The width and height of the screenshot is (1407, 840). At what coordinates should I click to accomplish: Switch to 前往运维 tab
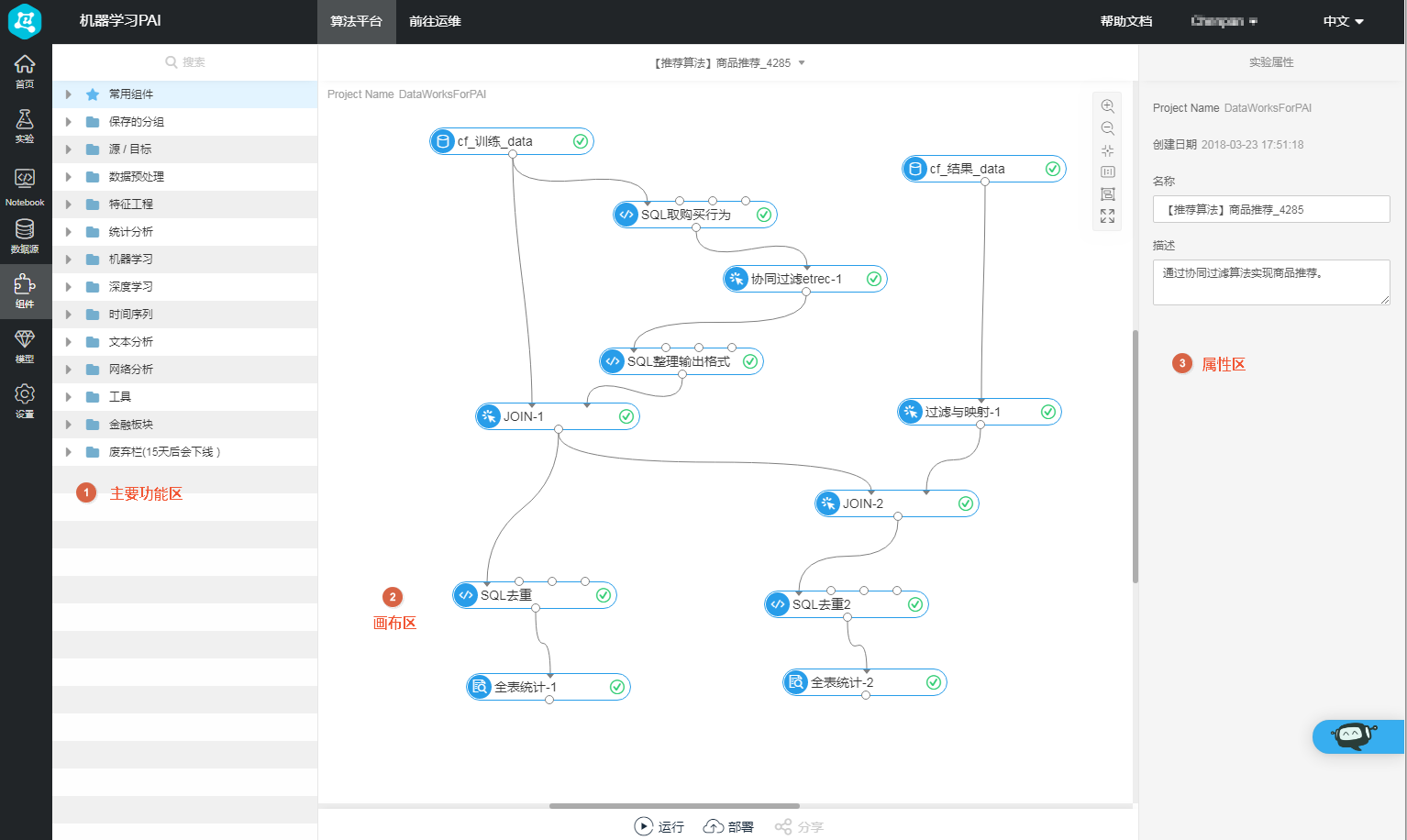click(435, 21)
